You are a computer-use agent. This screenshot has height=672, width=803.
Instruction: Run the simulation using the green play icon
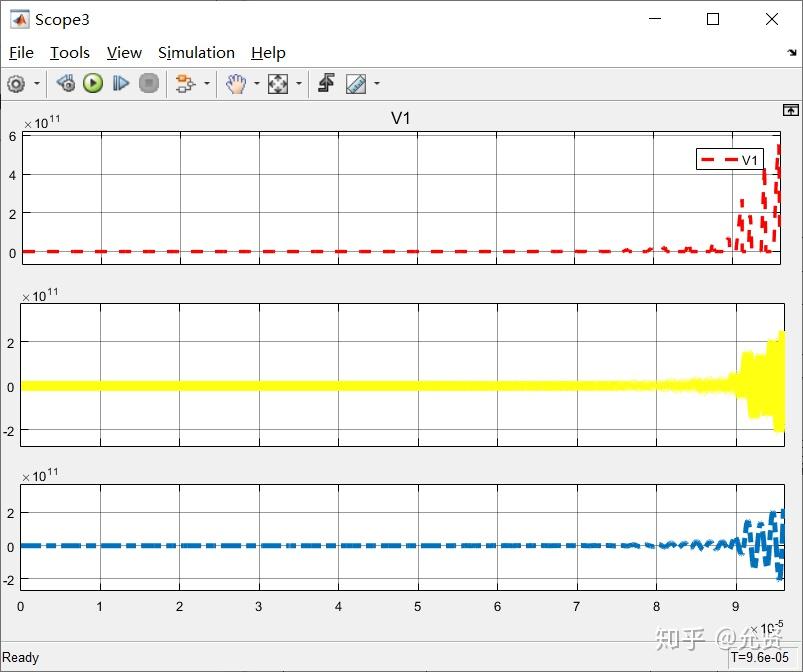point(92,83)
